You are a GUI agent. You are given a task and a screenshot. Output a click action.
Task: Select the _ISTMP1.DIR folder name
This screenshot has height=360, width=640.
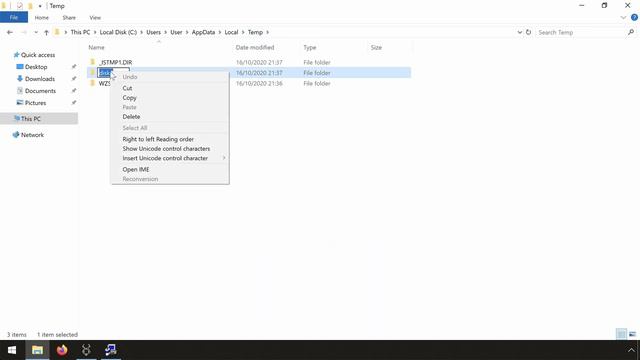click(x=116, y=62)
